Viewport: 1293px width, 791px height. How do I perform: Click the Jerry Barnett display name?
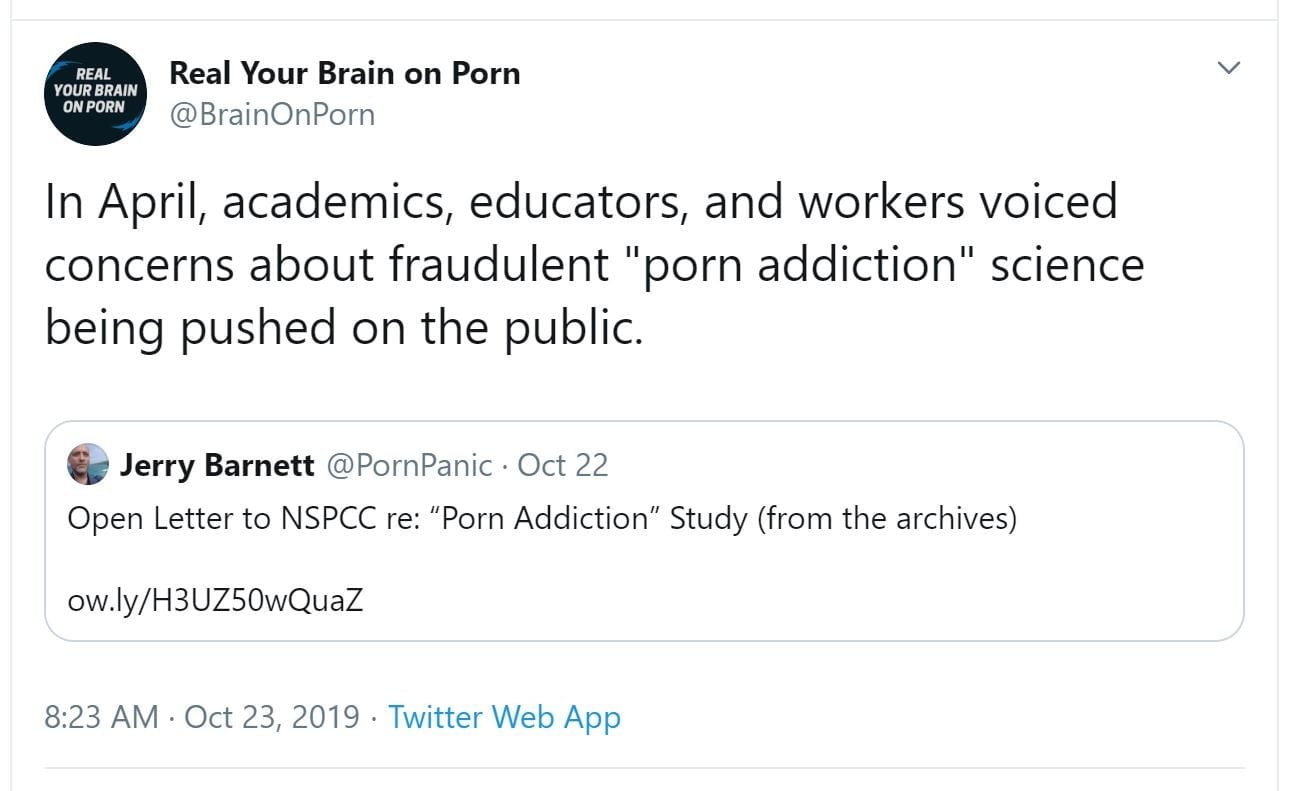coord(216,465)
